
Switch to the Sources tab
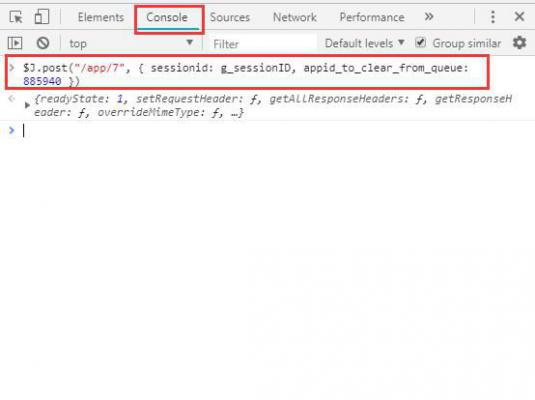(230, 17)
